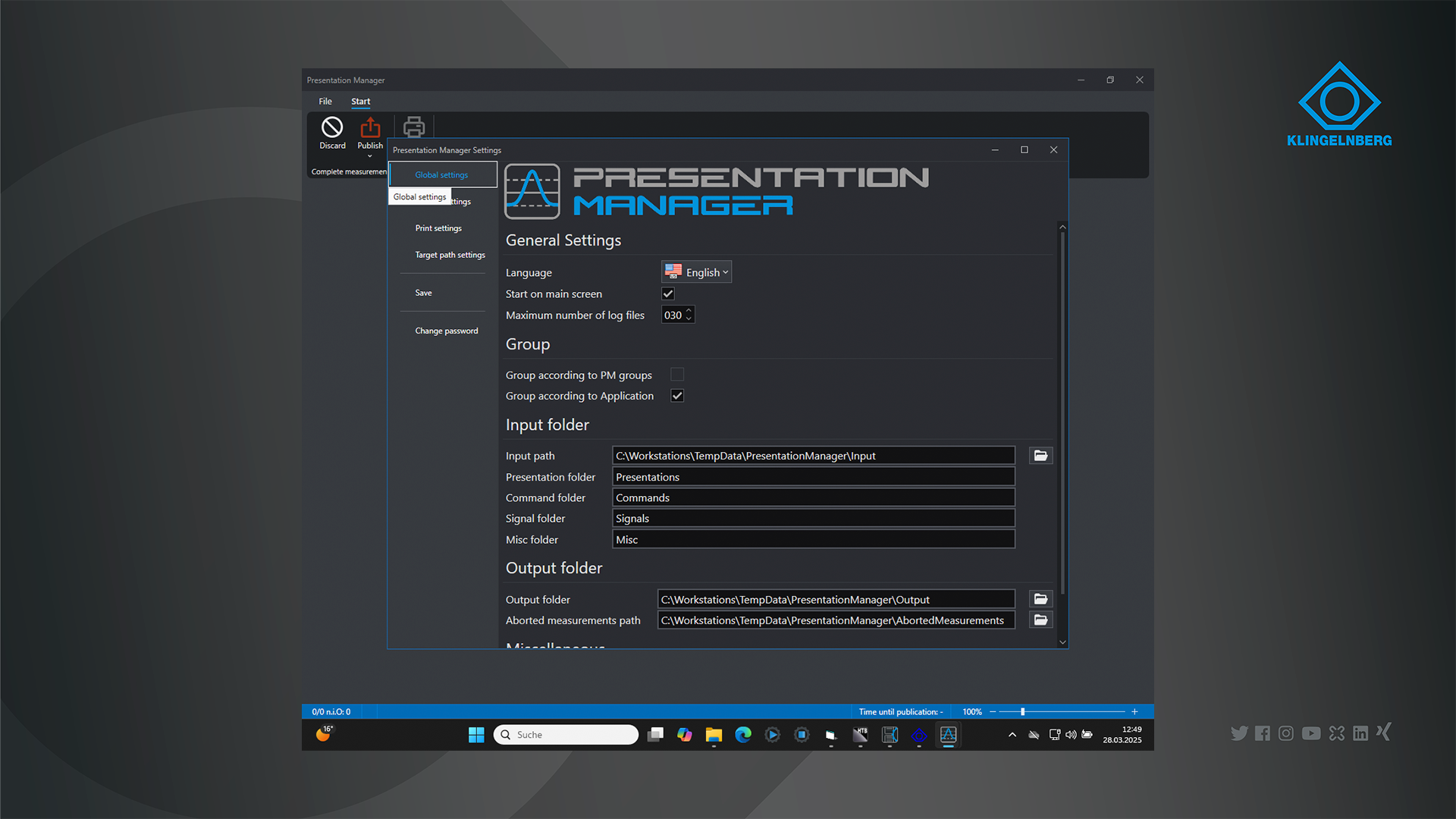This screenshot has width=1456, height=819.
Task: Click the Output folder path field
Action: click(836, 599)
